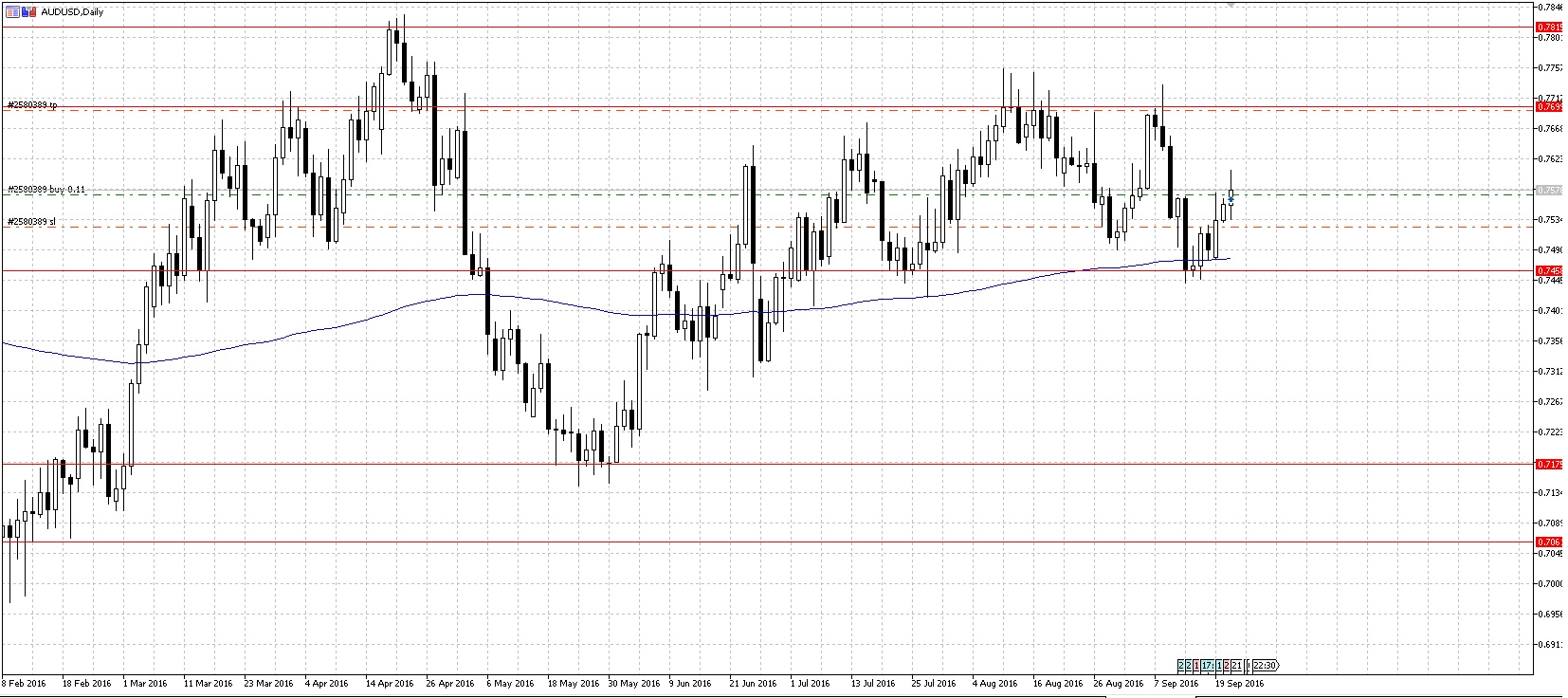Select the #2580389 buy 0.11 order label
The image size is (1568, 698).
(x=46, y=190)
